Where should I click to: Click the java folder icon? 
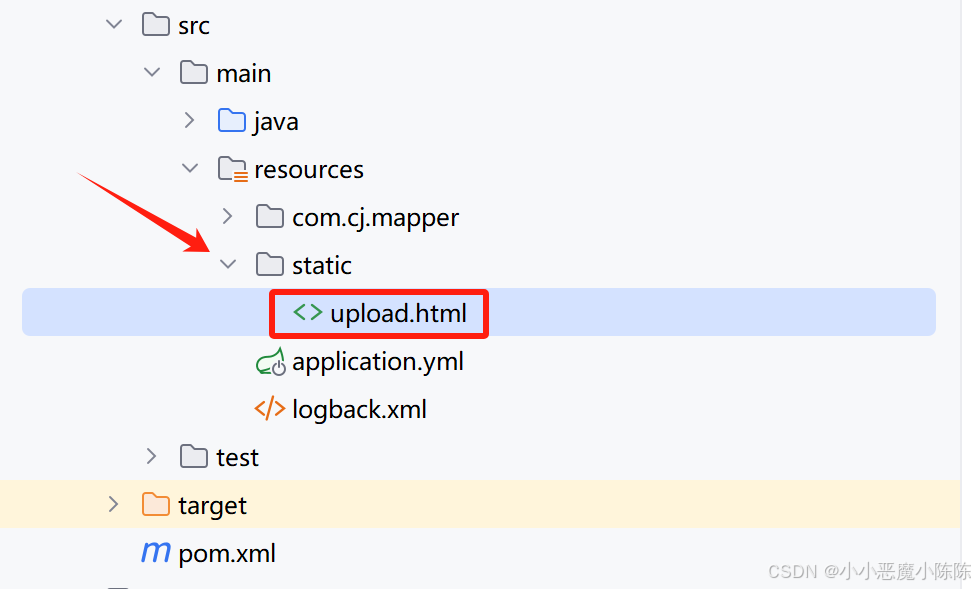[x=231, y=120]
